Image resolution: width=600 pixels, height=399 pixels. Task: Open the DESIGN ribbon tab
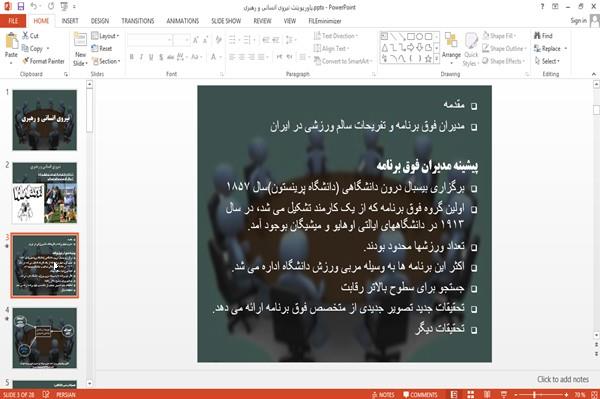[x=100, y=21]
